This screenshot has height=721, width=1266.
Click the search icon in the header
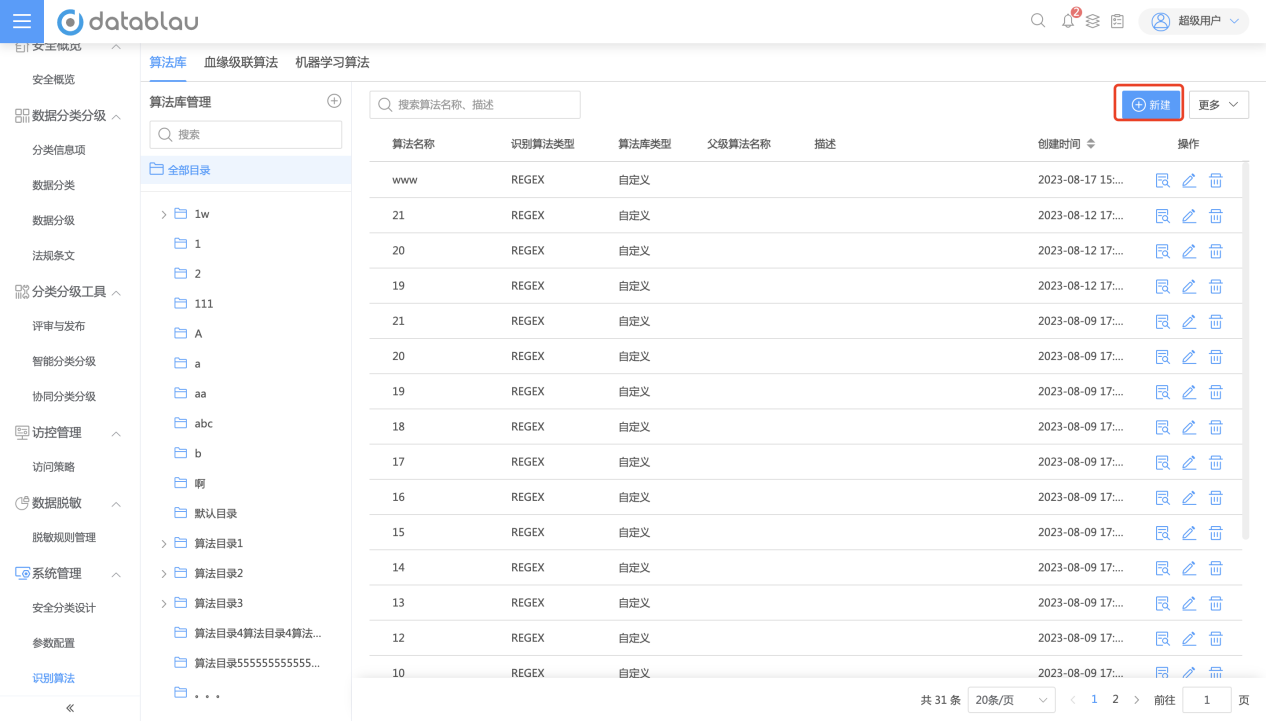(1038, 21)
